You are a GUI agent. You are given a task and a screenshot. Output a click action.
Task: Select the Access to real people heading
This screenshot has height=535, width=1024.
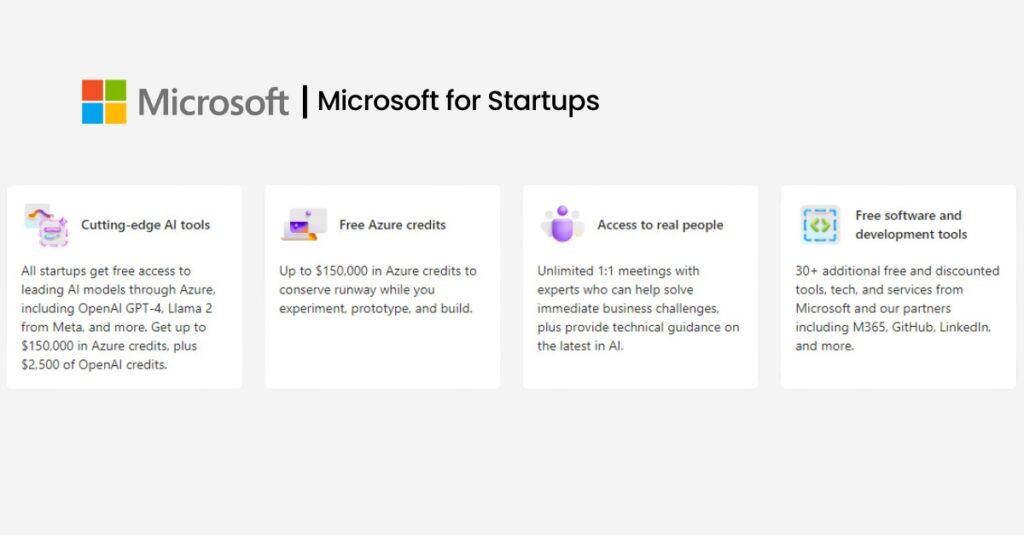pos(660,225)
